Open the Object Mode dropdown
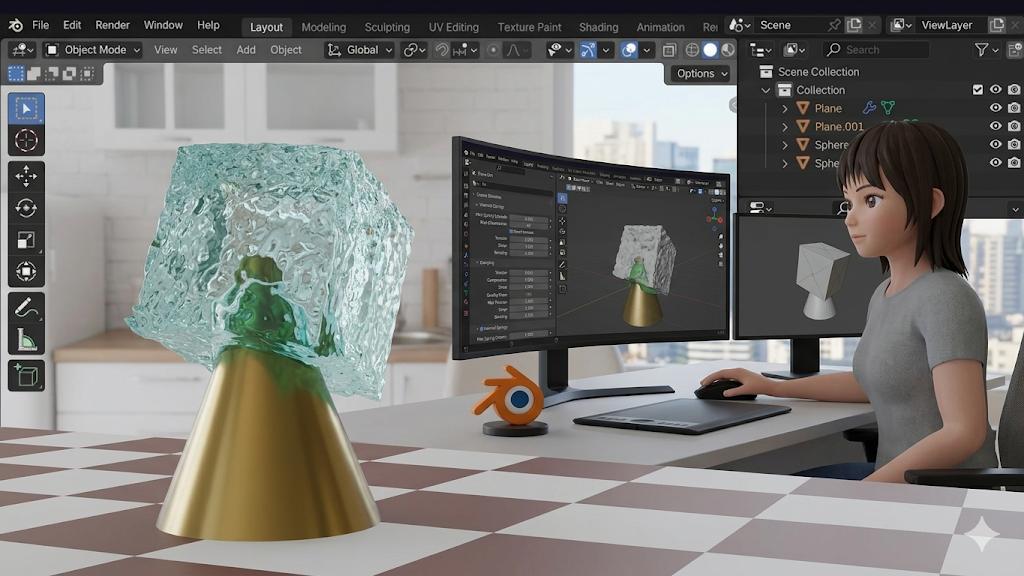This screenshot has height=576, width=1024. pyautogui.click(x=93, y=50)
